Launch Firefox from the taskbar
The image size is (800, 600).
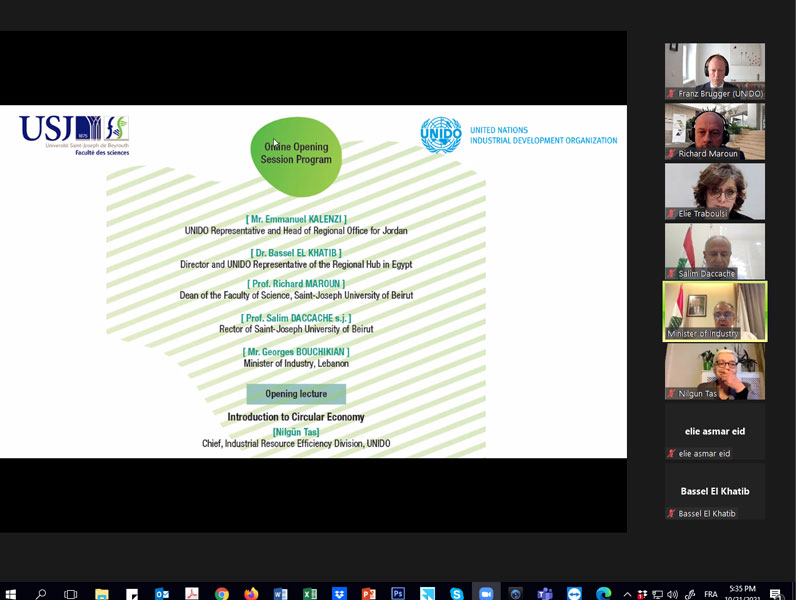[251, 593]
